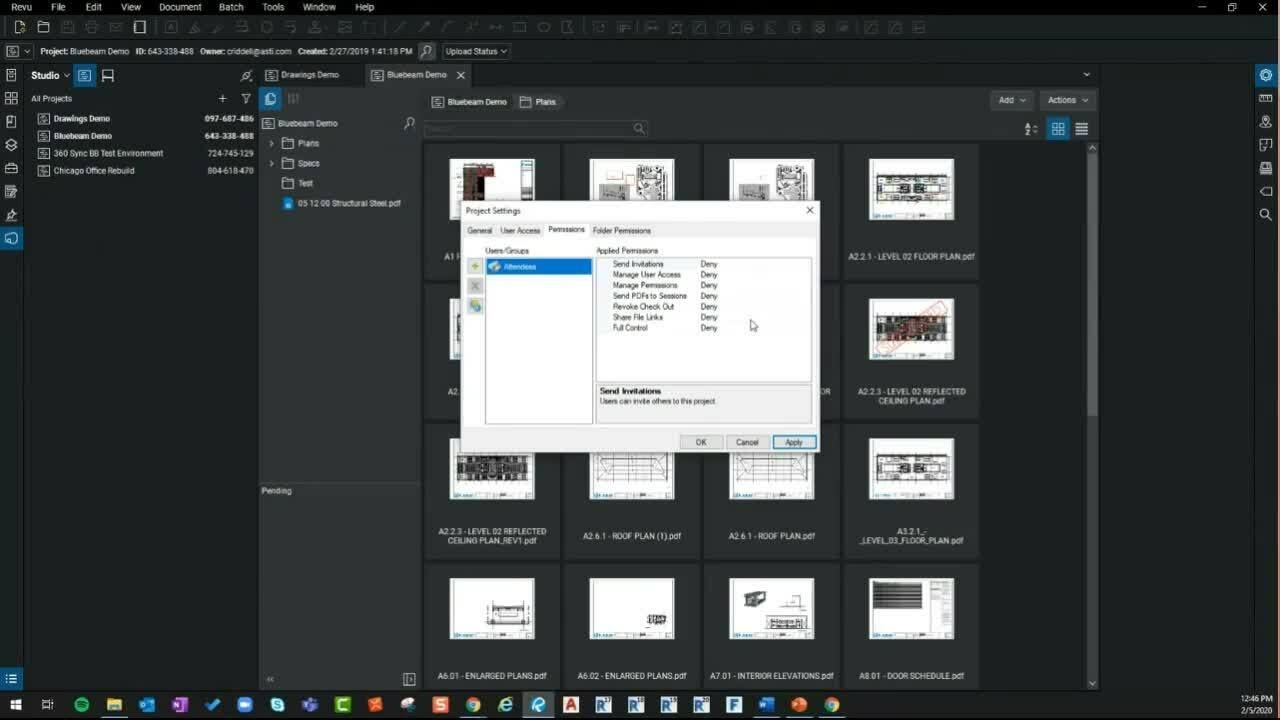
Task: Open the project selector dropdown left of Project label
Action: pyautogui.click(x=18, y=51)
